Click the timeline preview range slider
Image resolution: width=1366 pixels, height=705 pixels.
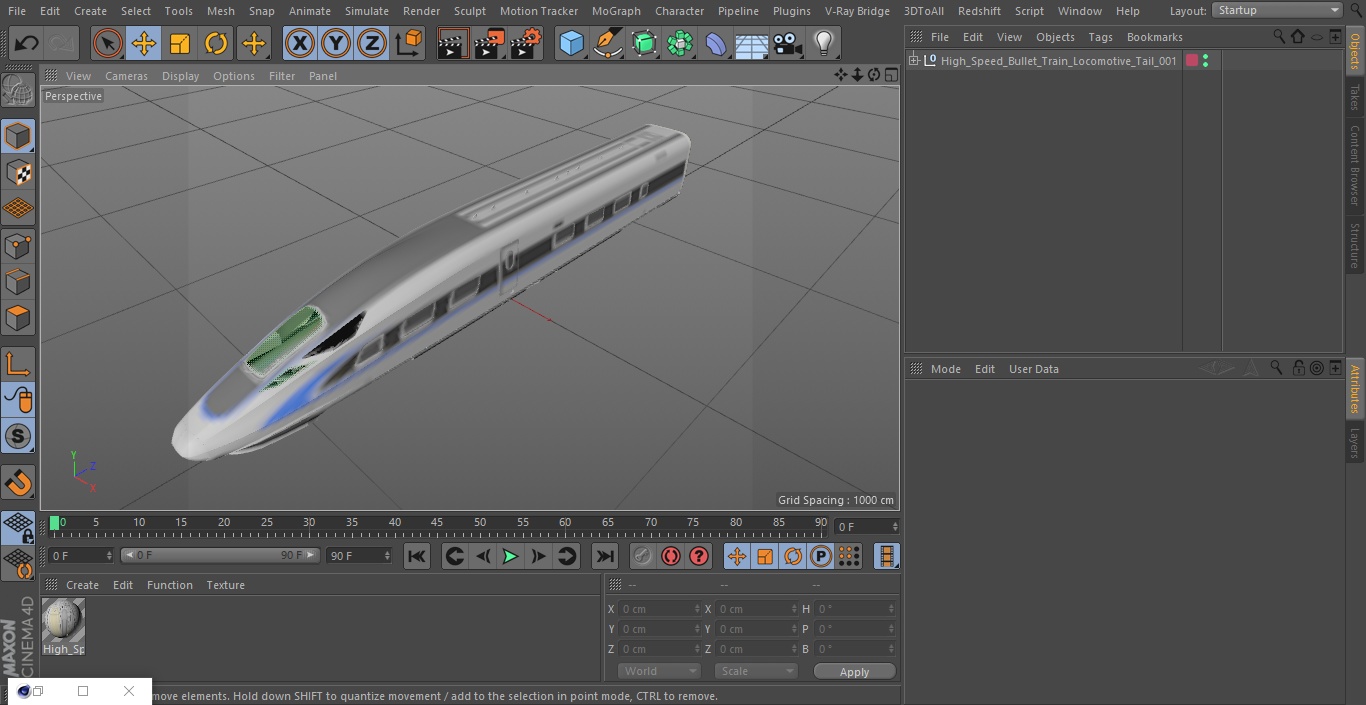(x=220, y=555)
